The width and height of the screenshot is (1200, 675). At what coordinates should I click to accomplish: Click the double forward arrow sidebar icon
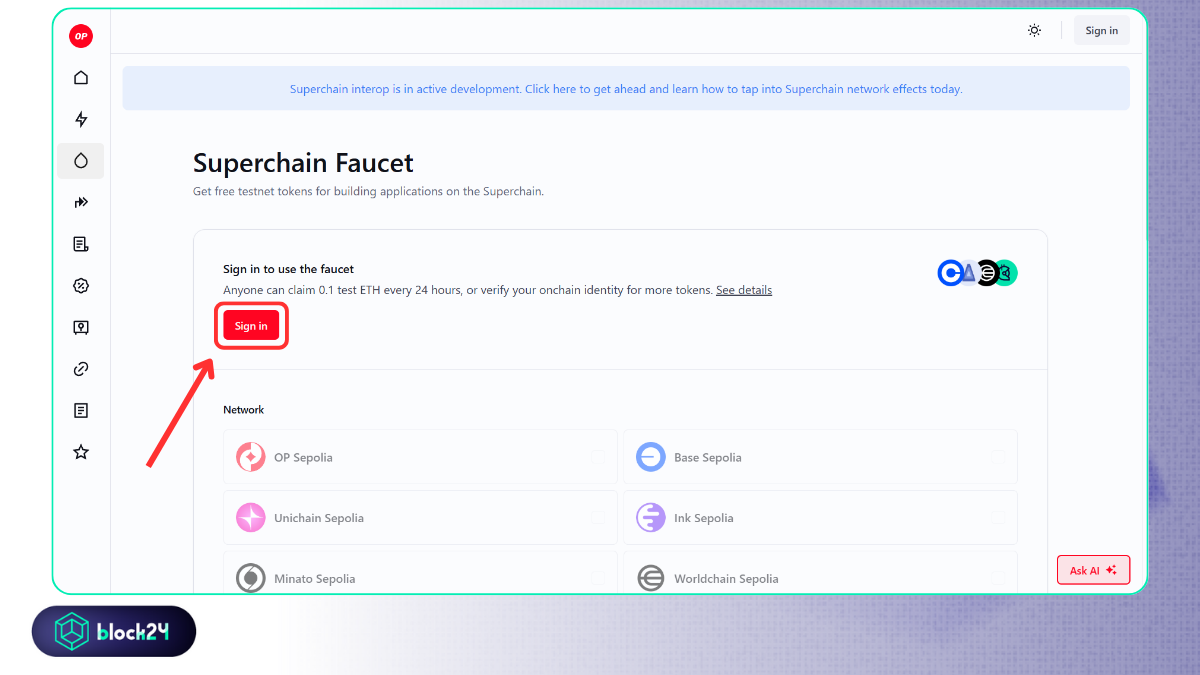pyautogui.click(x=81, y=202)
